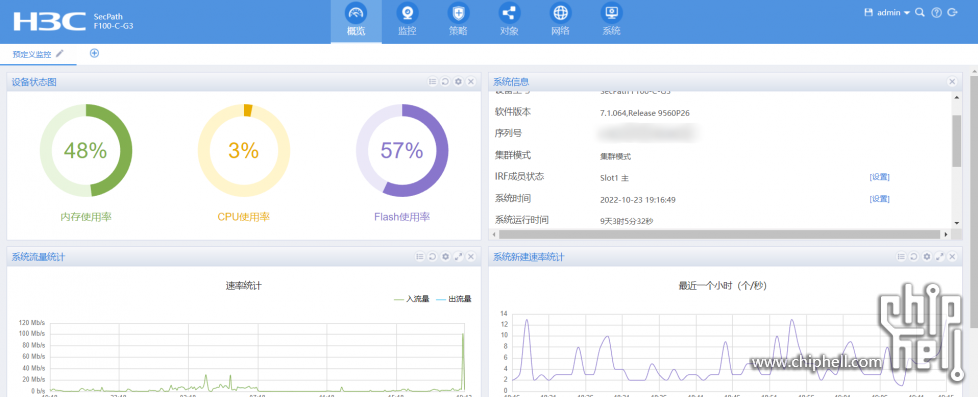Open the 对象 objects tab
Viewport: 978px width, 397px height.
click(509, 21)
